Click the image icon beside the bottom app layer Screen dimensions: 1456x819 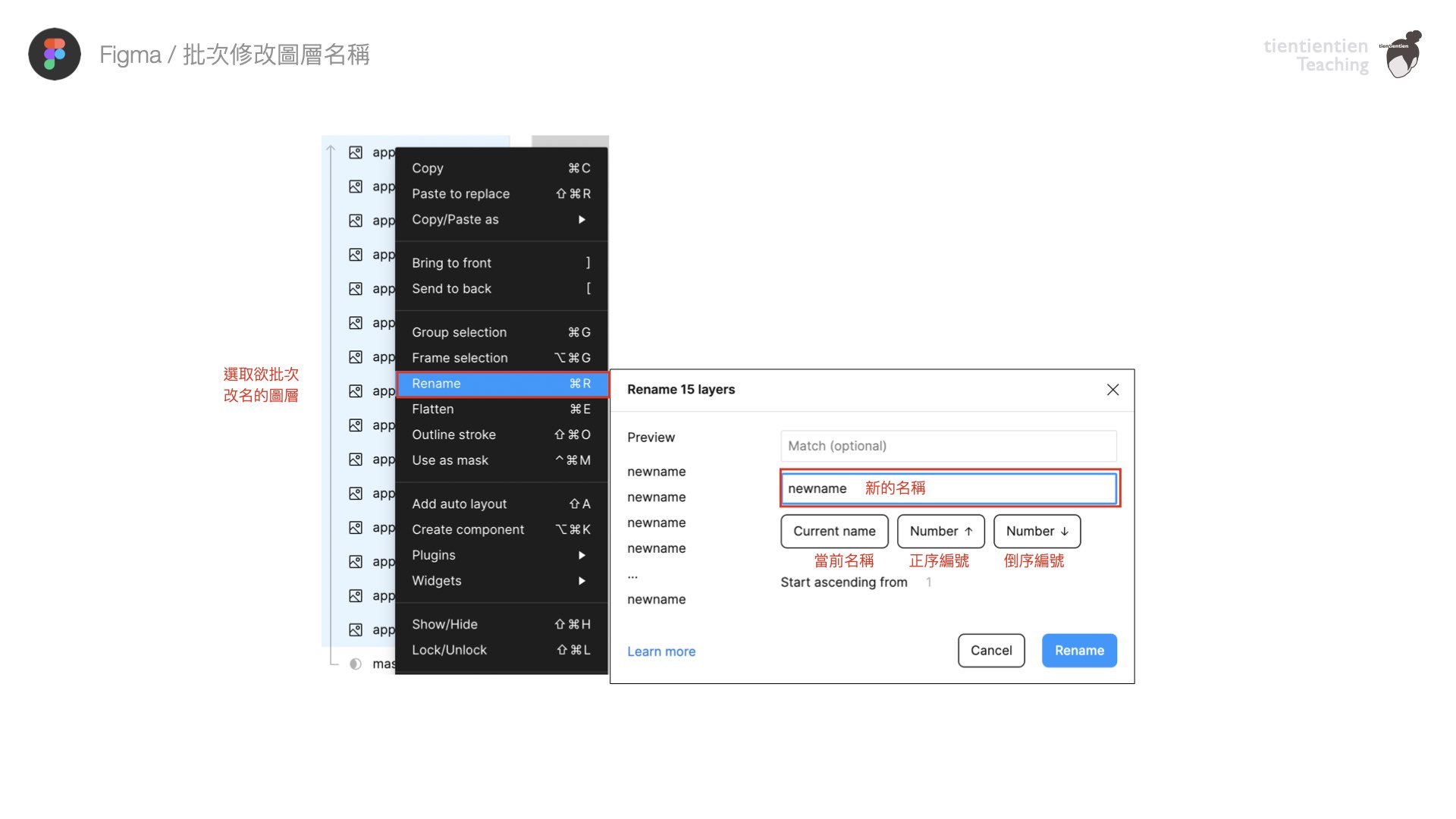point(356,629)
